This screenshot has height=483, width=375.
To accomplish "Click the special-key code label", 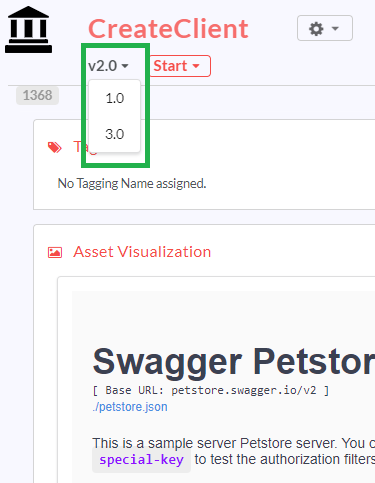I will [x=141, y=460].
